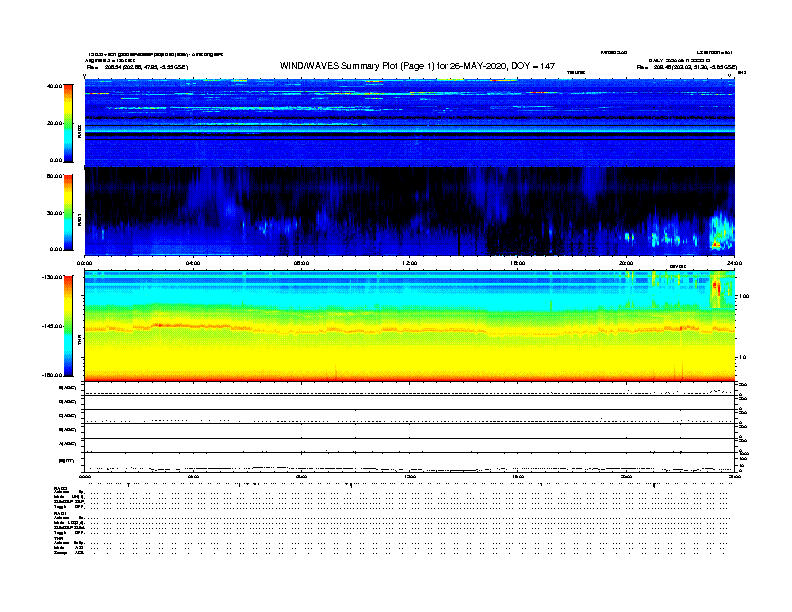This screenshot has width=792, height=612.
Task: Click the -160.00 label on TNR color bar
Action: point(53,375)
